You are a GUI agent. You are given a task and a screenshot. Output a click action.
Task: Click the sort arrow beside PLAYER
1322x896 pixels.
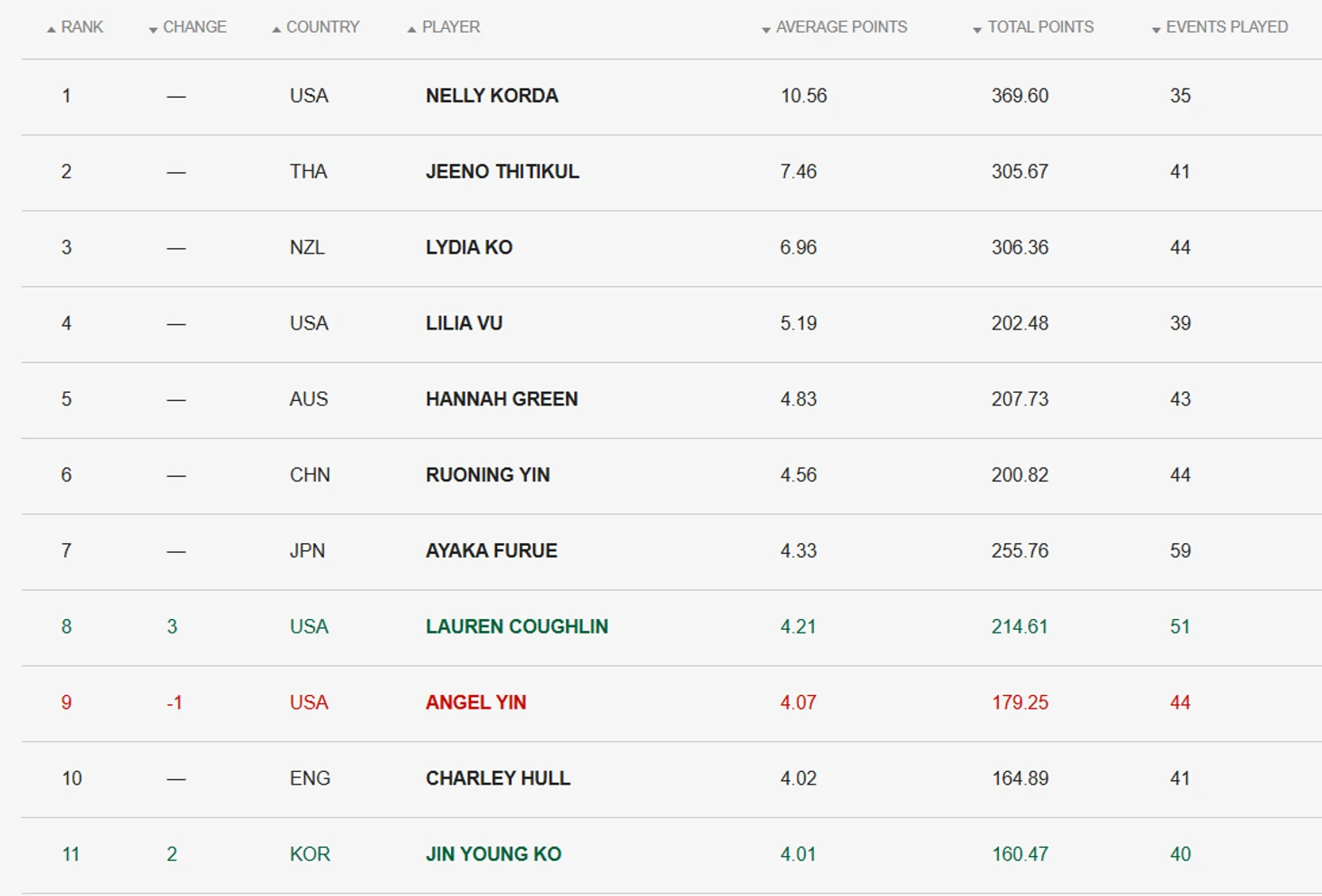pos(412,30)
